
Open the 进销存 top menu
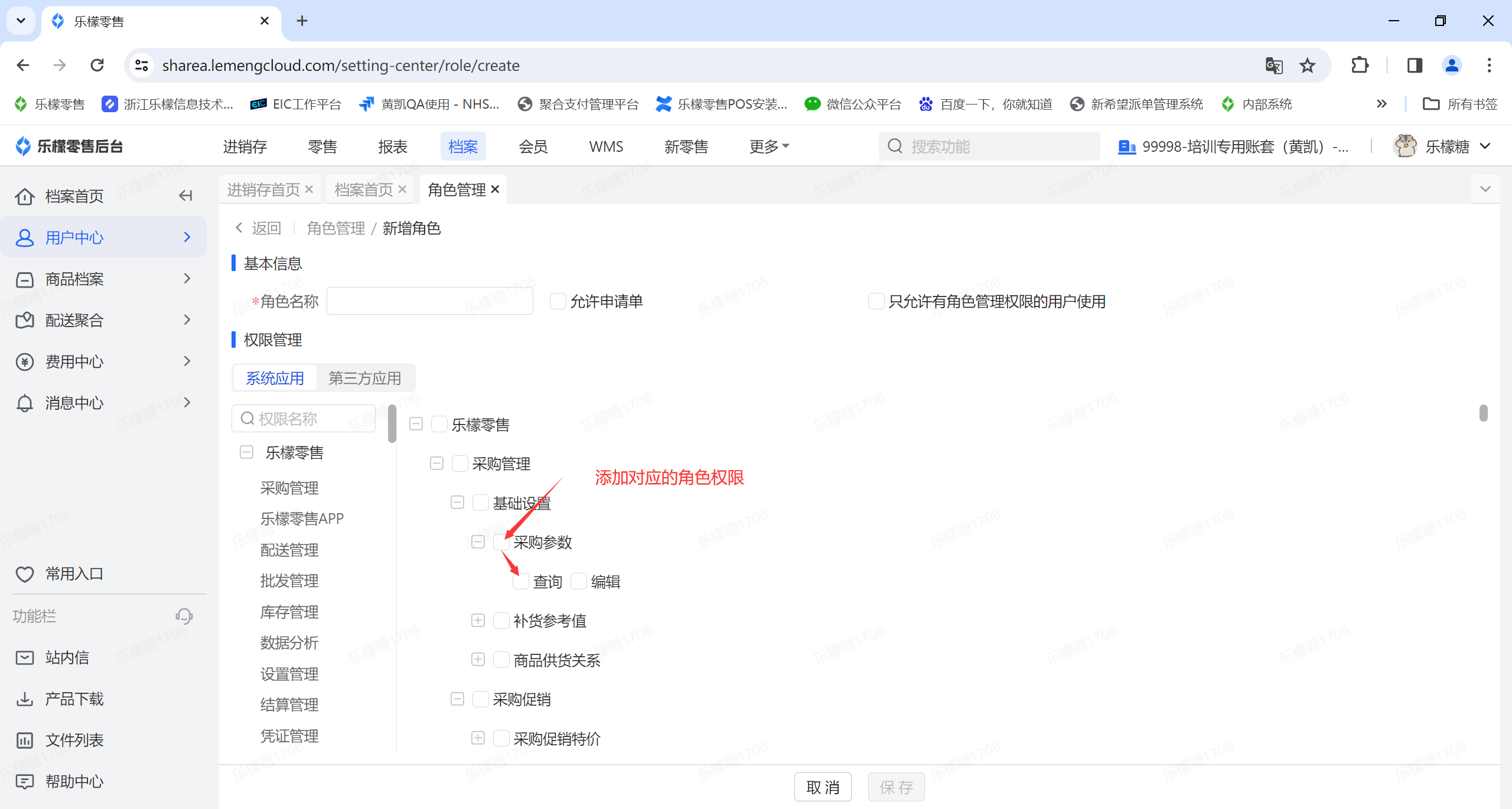click(245, 146)
